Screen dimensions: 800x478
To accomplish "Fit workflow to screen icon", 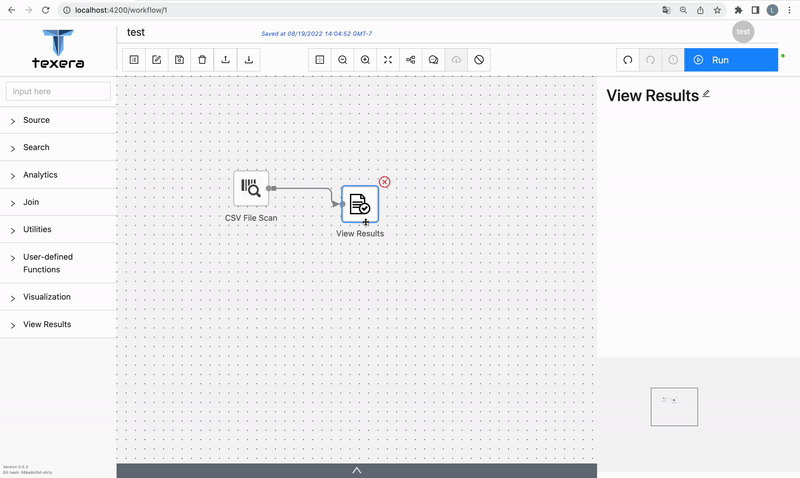I will click(x=388, y=60).
